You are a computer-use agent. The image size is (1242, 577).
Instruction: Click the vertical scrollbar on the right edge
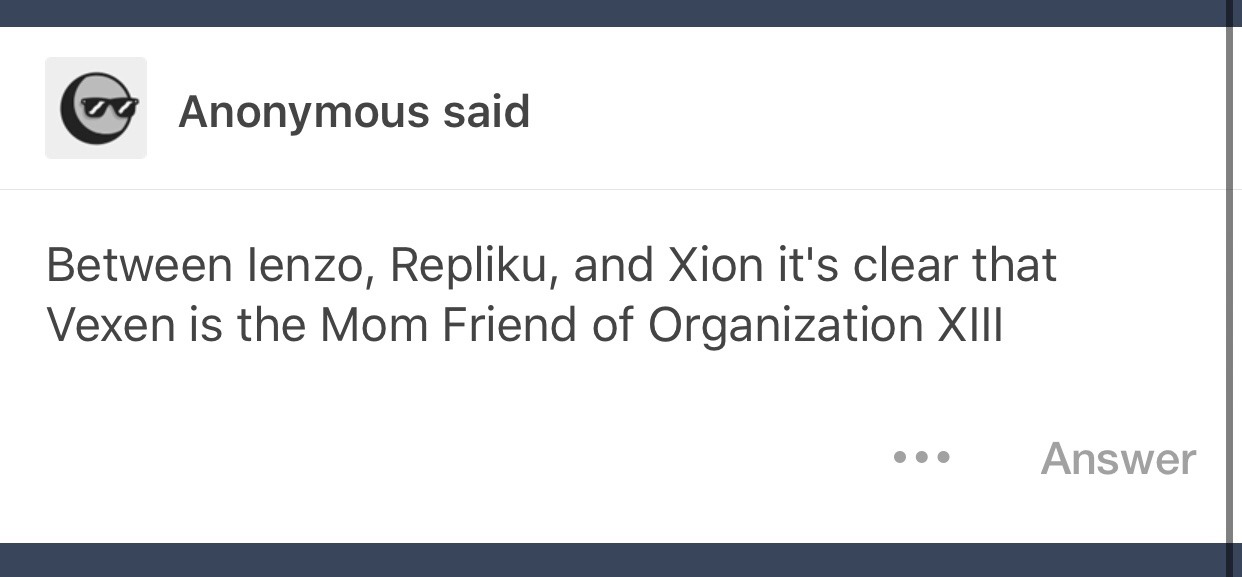tap(1229, 280)
